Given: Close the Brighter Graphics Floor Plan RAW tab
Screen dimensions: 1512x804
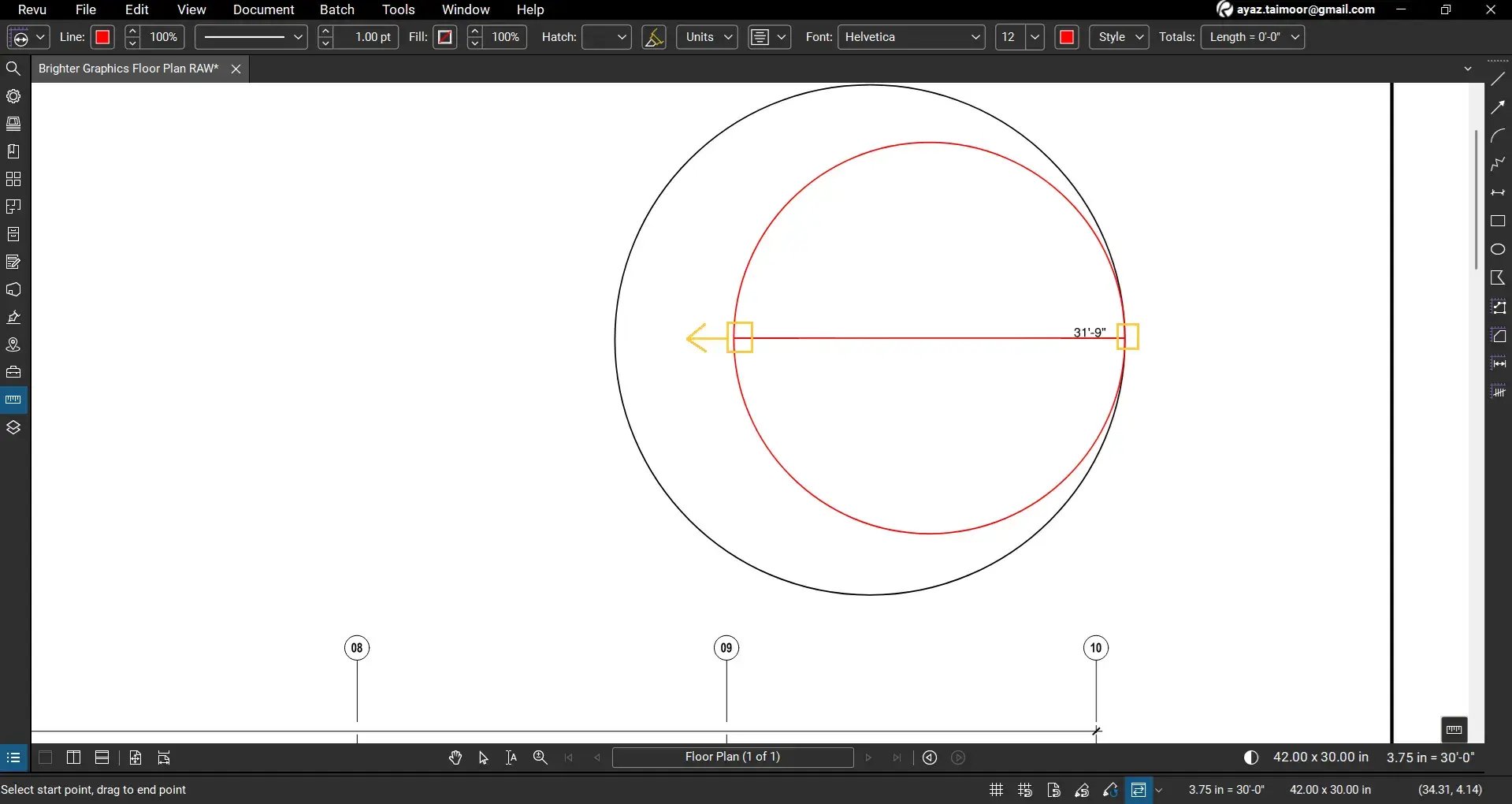Looking at the screenshot, I should (236, 69).
